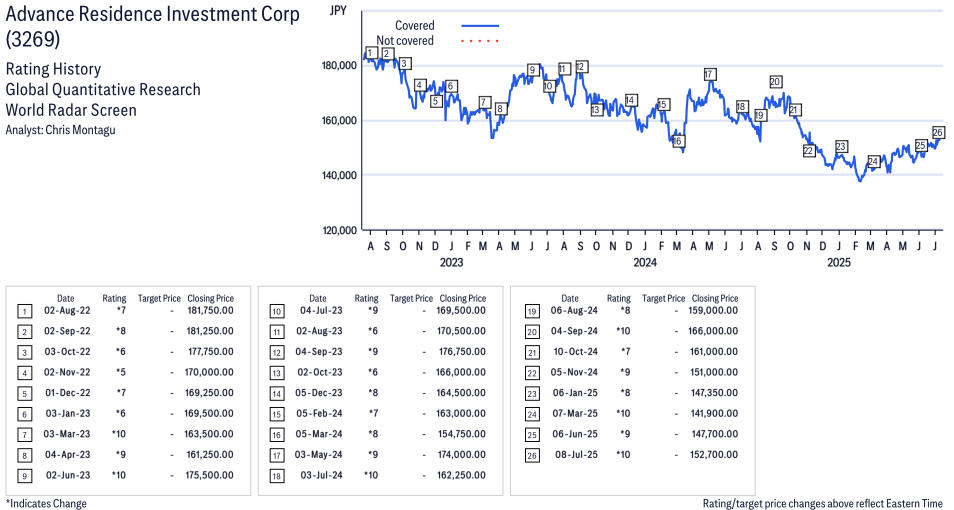
Task: Click the closing price 181,750.00
Action: [209, 310]
